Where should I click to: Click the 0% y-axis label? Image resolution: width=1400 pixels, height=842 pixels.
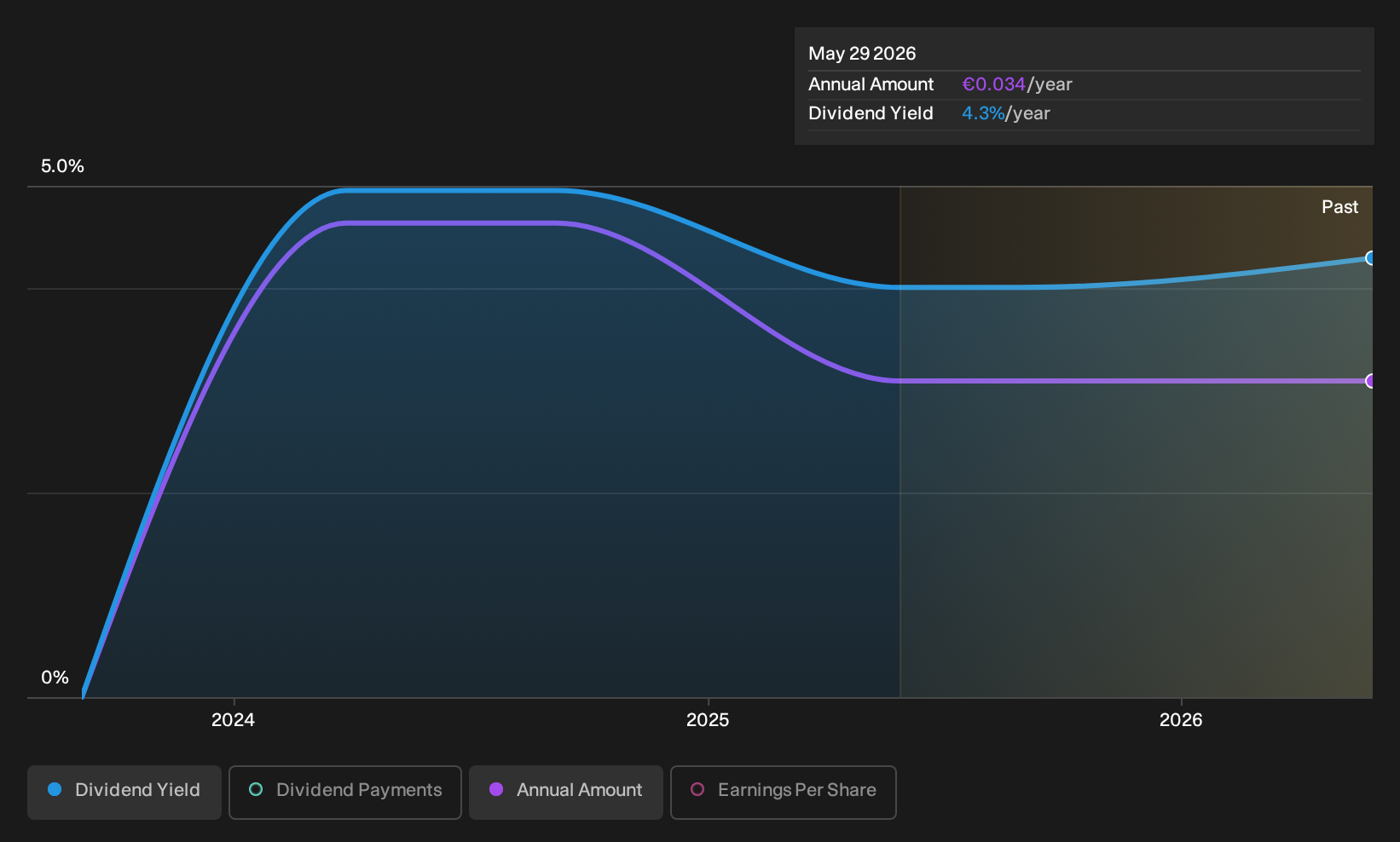pos(55,678)
